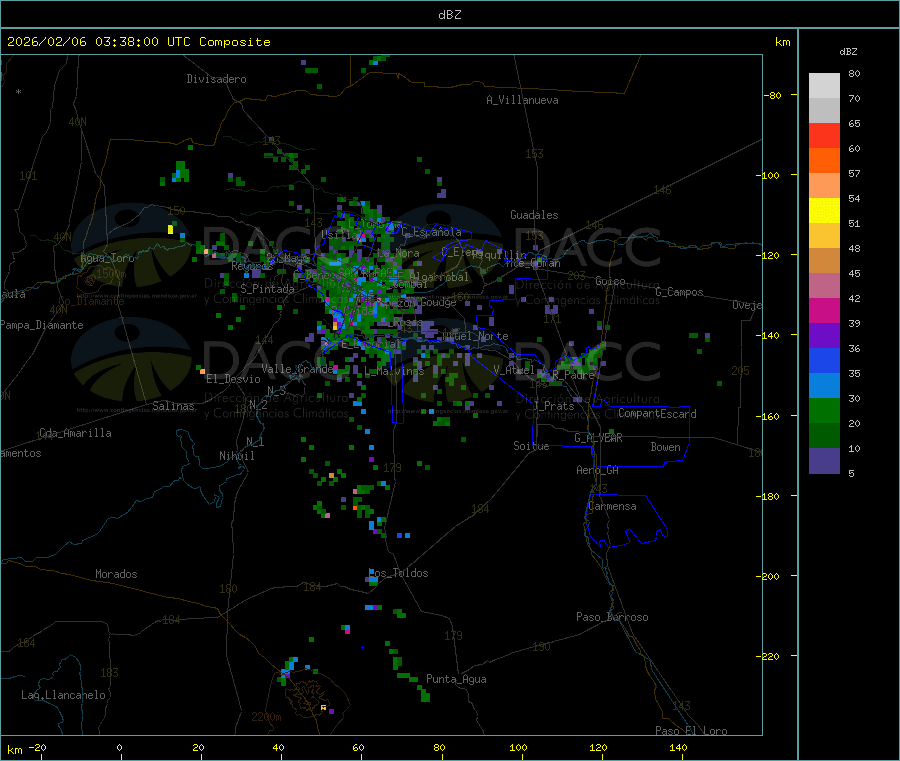The height and width of the screenshot is (761, 900).
Task: Select the blue 36 dBZ legend swatch
Action: click(824, 360)
